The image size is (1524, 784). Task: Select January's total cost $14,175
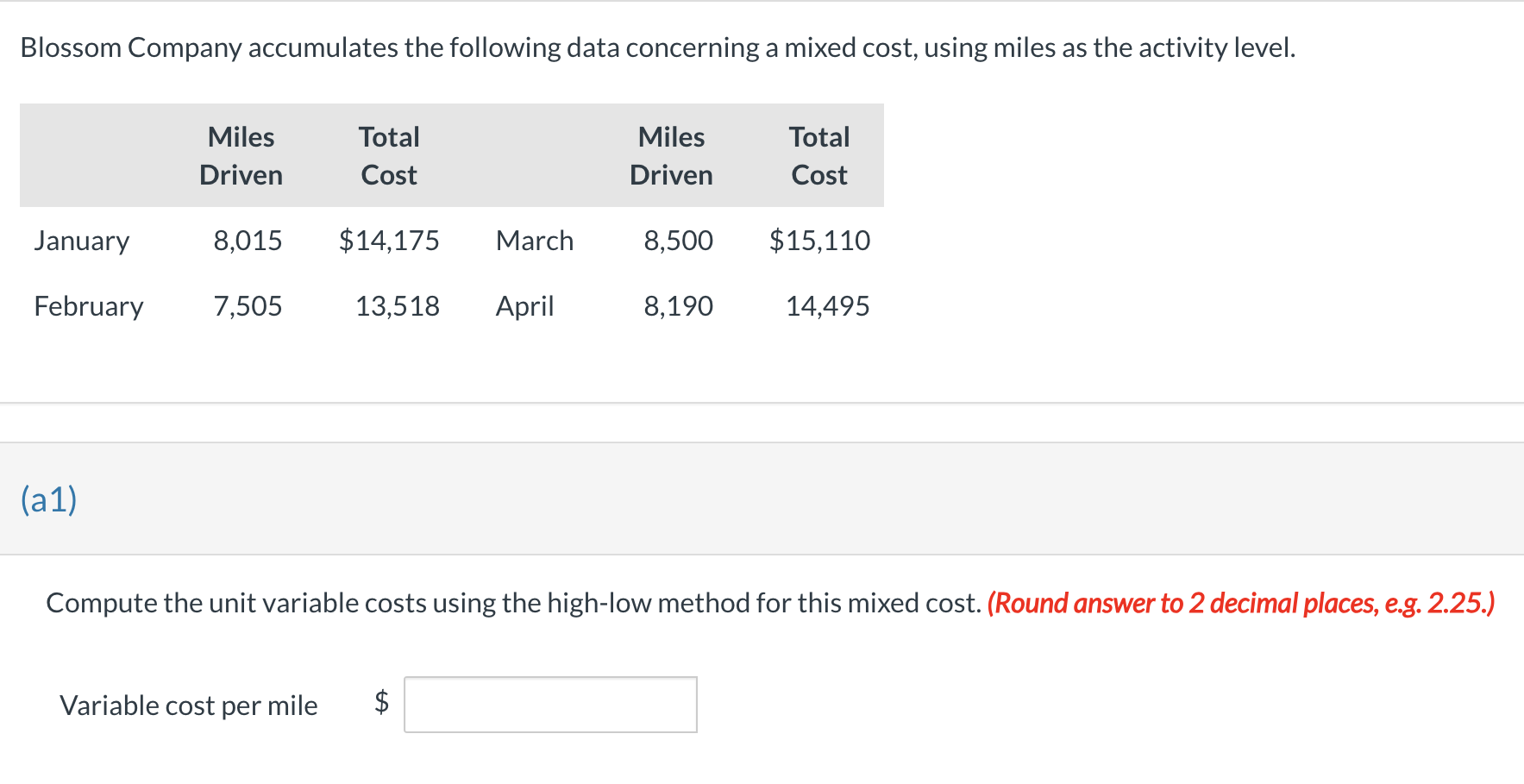[x=389, y=241]
